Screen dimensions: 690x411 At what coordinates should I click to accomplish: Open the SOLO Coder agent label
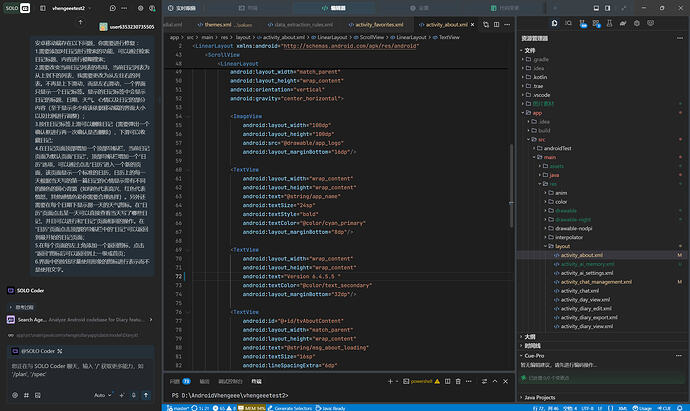[x=26, y=290]
